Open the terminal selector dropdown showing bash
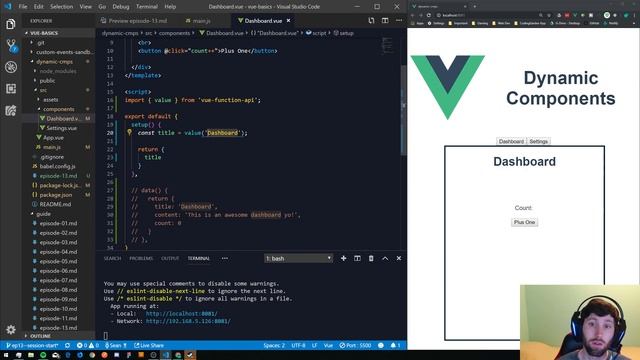Viewport: 640px width, 360px height. tap(298, 258)
